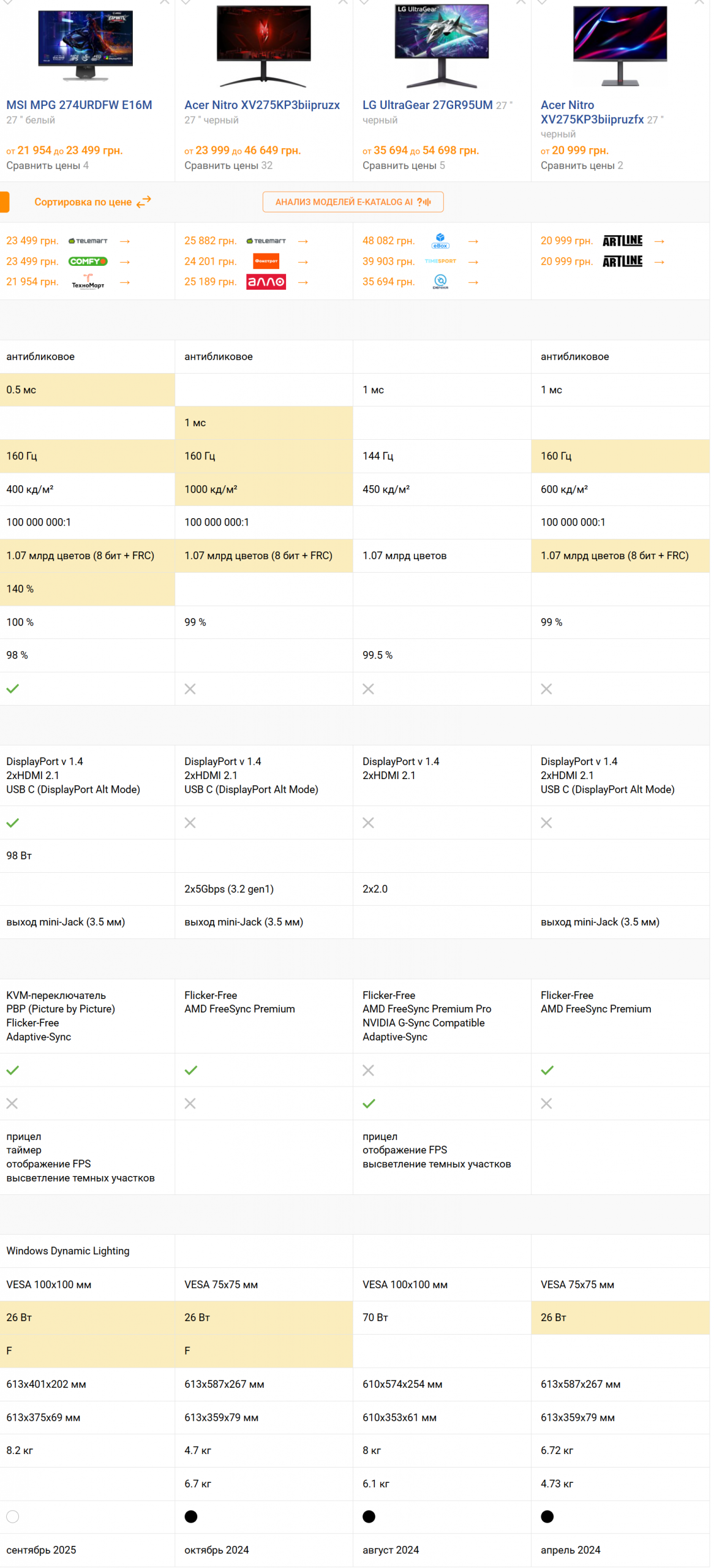The width and height of the screenshot is (714, 1568).
Task: Click the Алло store logo
Action: (x=266, y=282)
